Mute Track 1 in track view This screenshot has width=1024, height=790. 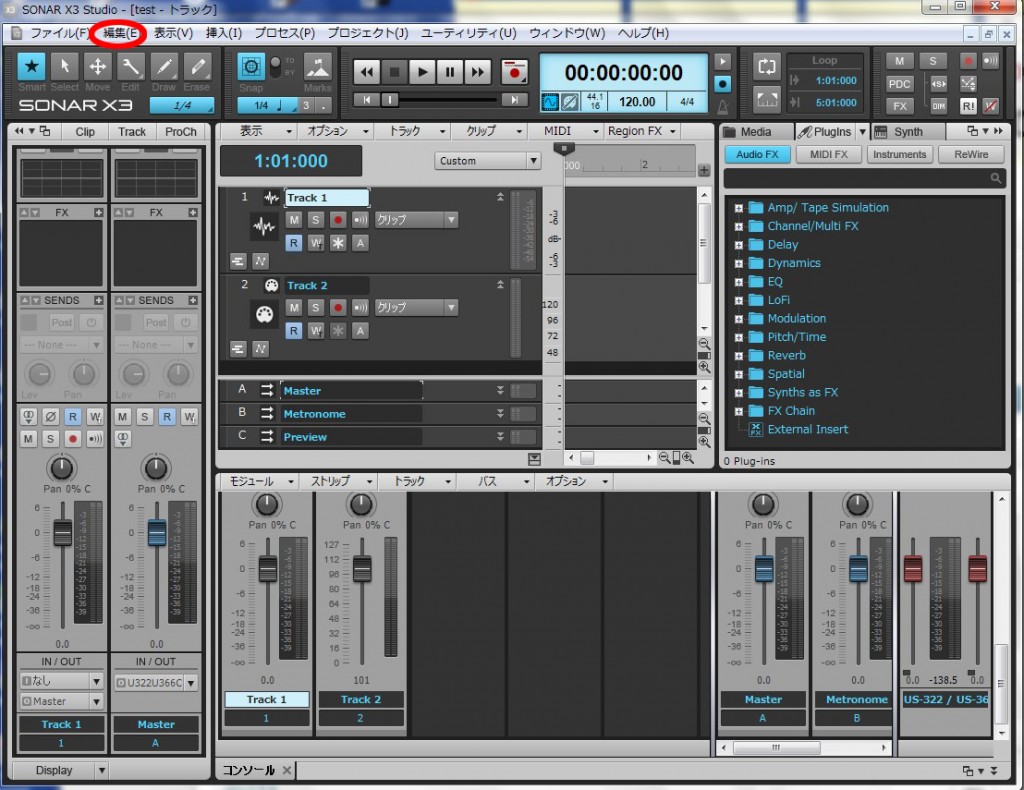point(294,220)
